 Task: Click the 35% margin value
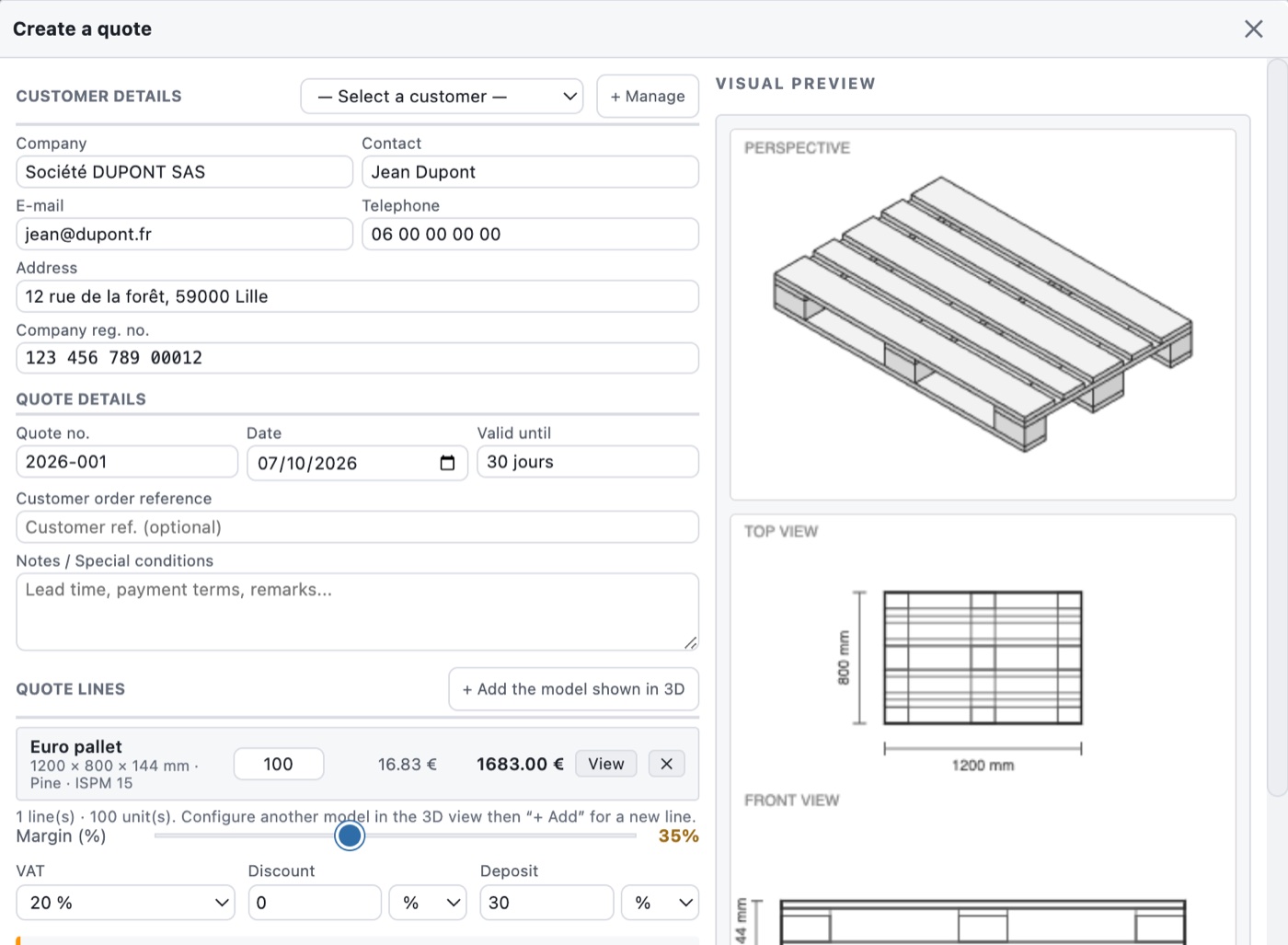pyautogui.click(x=679, y=836)
